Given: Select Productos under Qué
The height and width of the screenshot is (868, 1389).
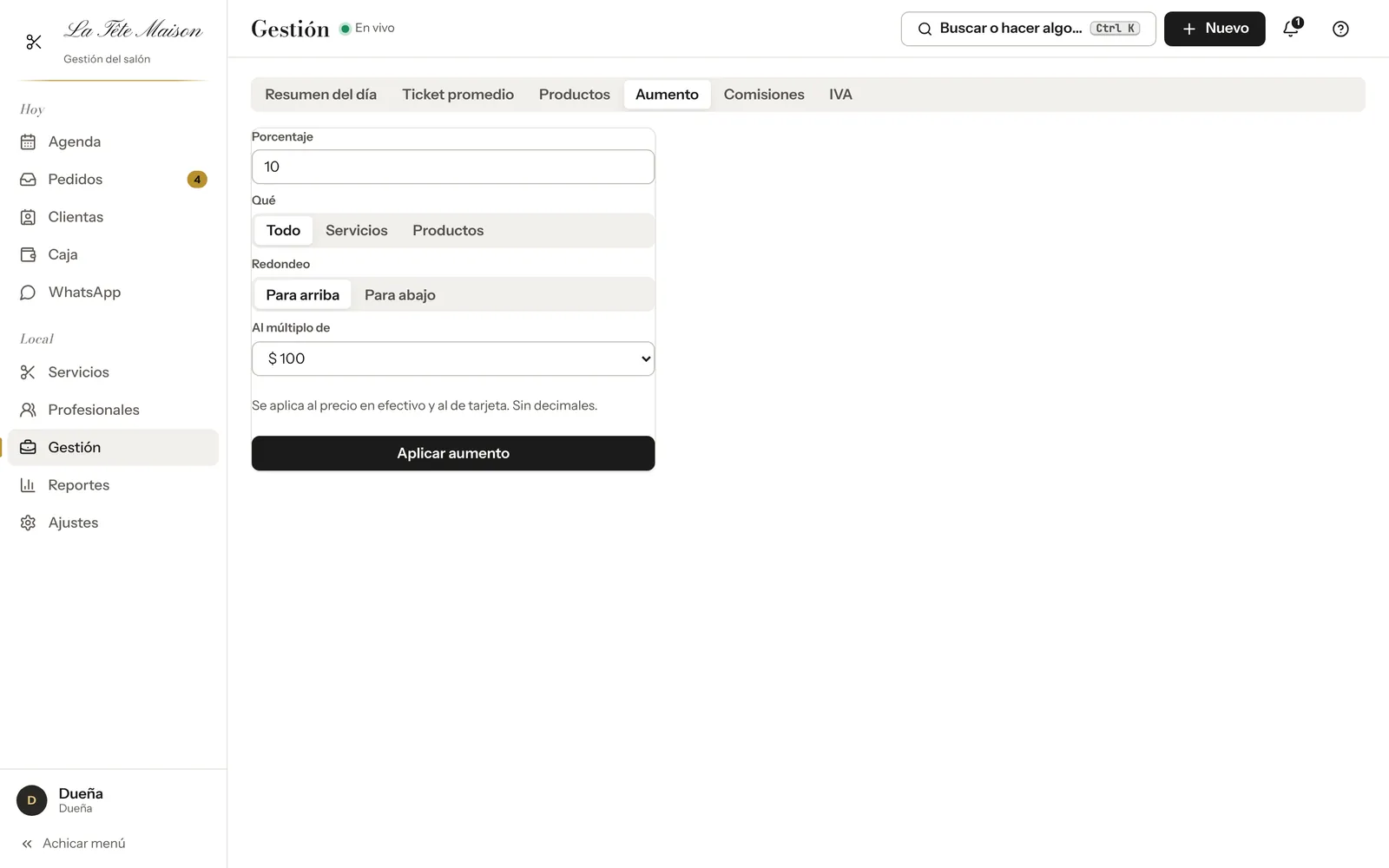Looking at the screenshot, I should pos(448,231).
